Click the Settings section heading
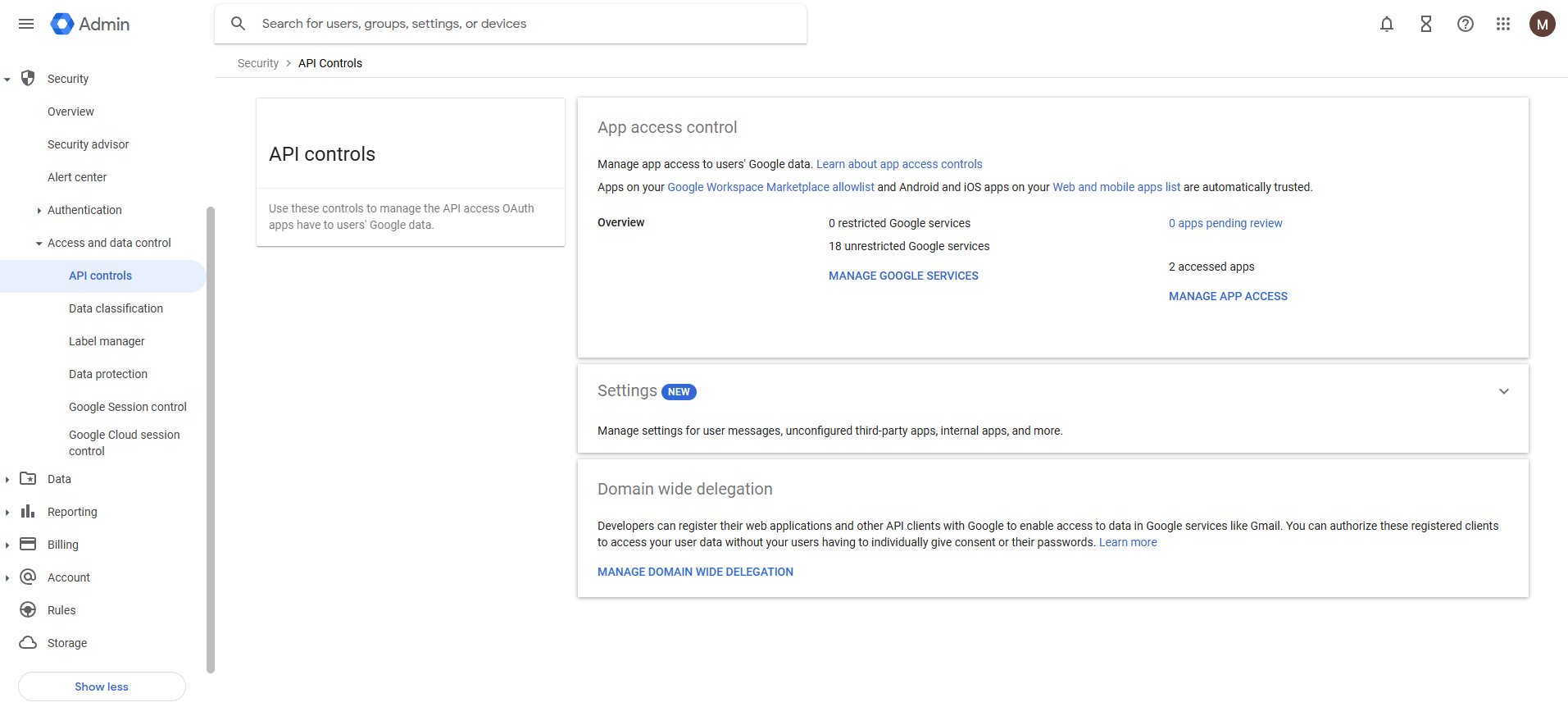 [x=627, y=390]
